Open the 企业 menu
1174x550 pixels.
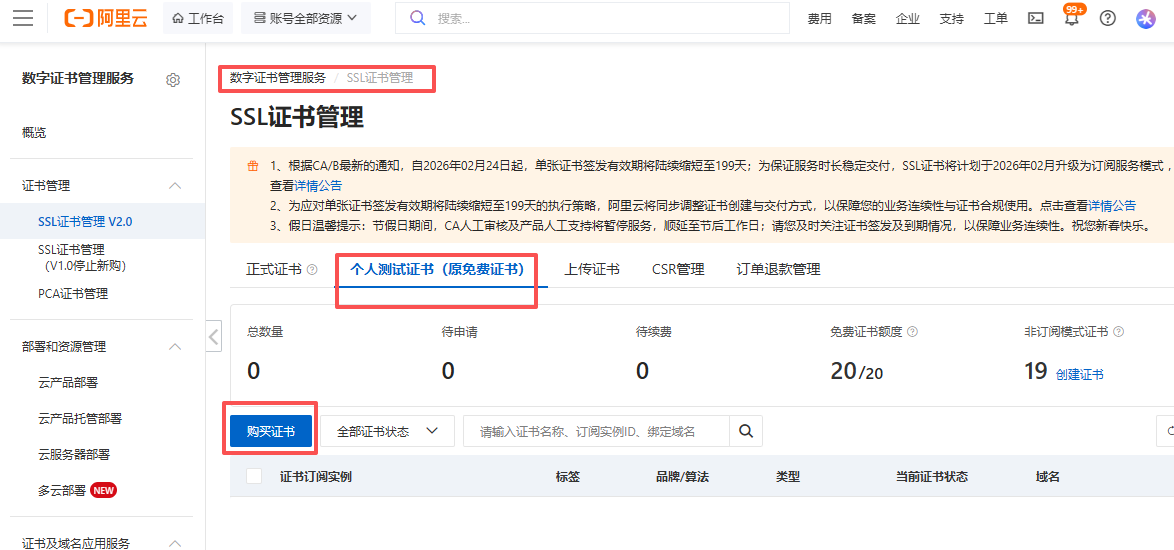click(907, 19)
